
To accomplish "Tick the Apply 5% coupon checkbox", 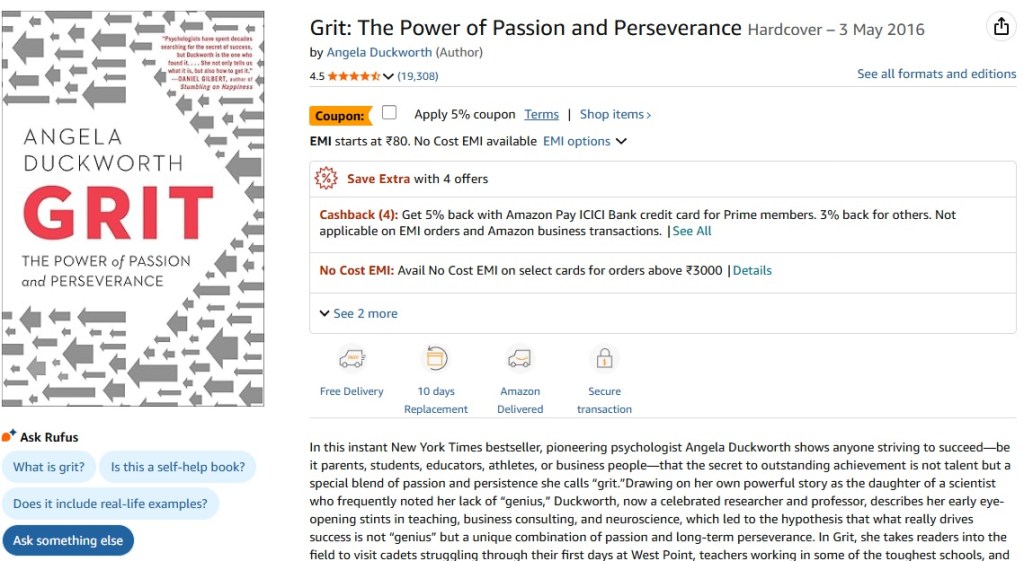I will [x=389, y=113].
